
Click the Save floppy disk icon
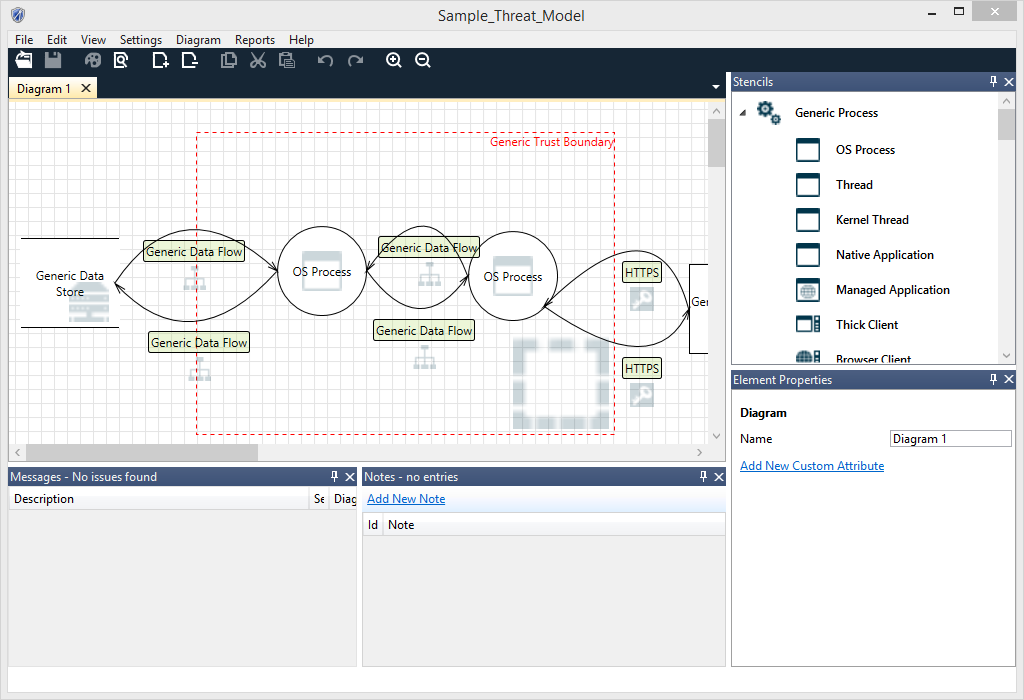coord(53,61)
